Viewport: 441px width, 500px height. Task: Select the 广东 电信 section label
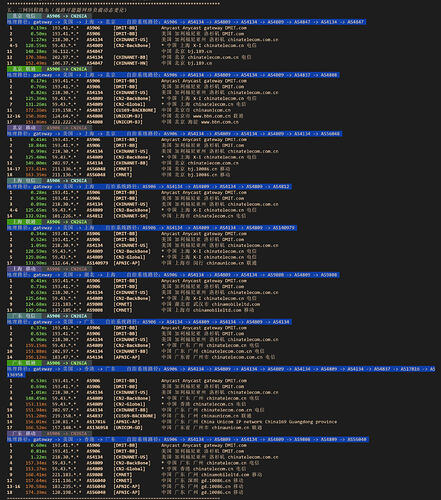pos(24,316)
